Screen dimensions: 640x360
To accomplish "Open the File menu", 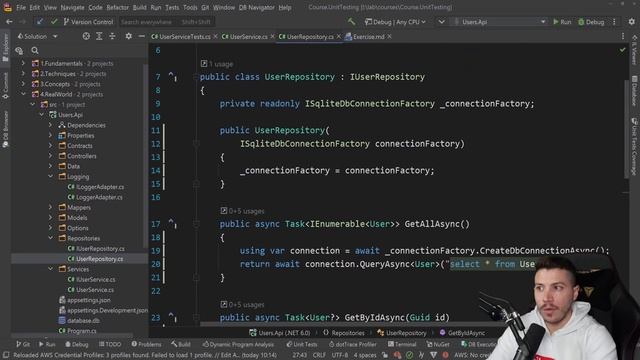I will click(x=21, y=7).
